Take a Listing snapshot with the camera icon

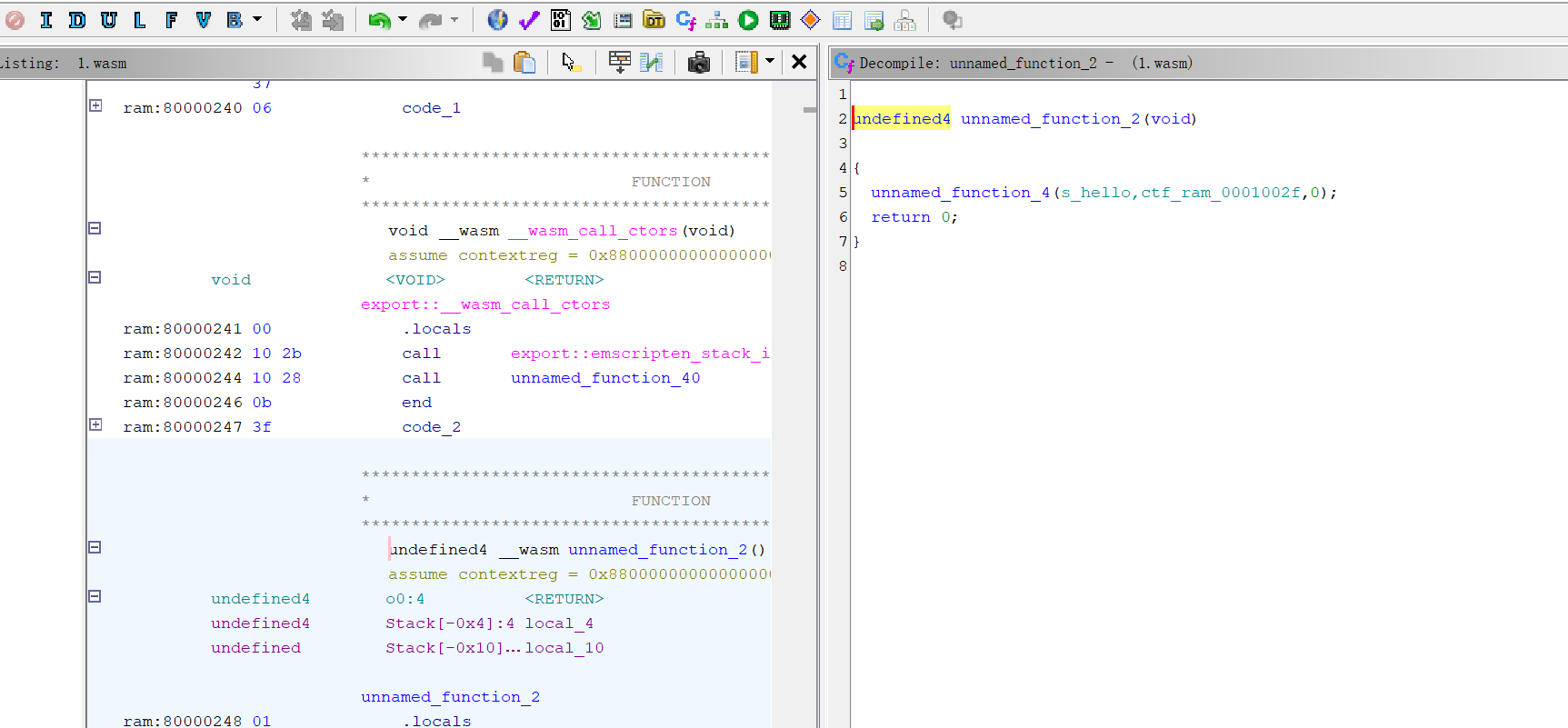698,63
